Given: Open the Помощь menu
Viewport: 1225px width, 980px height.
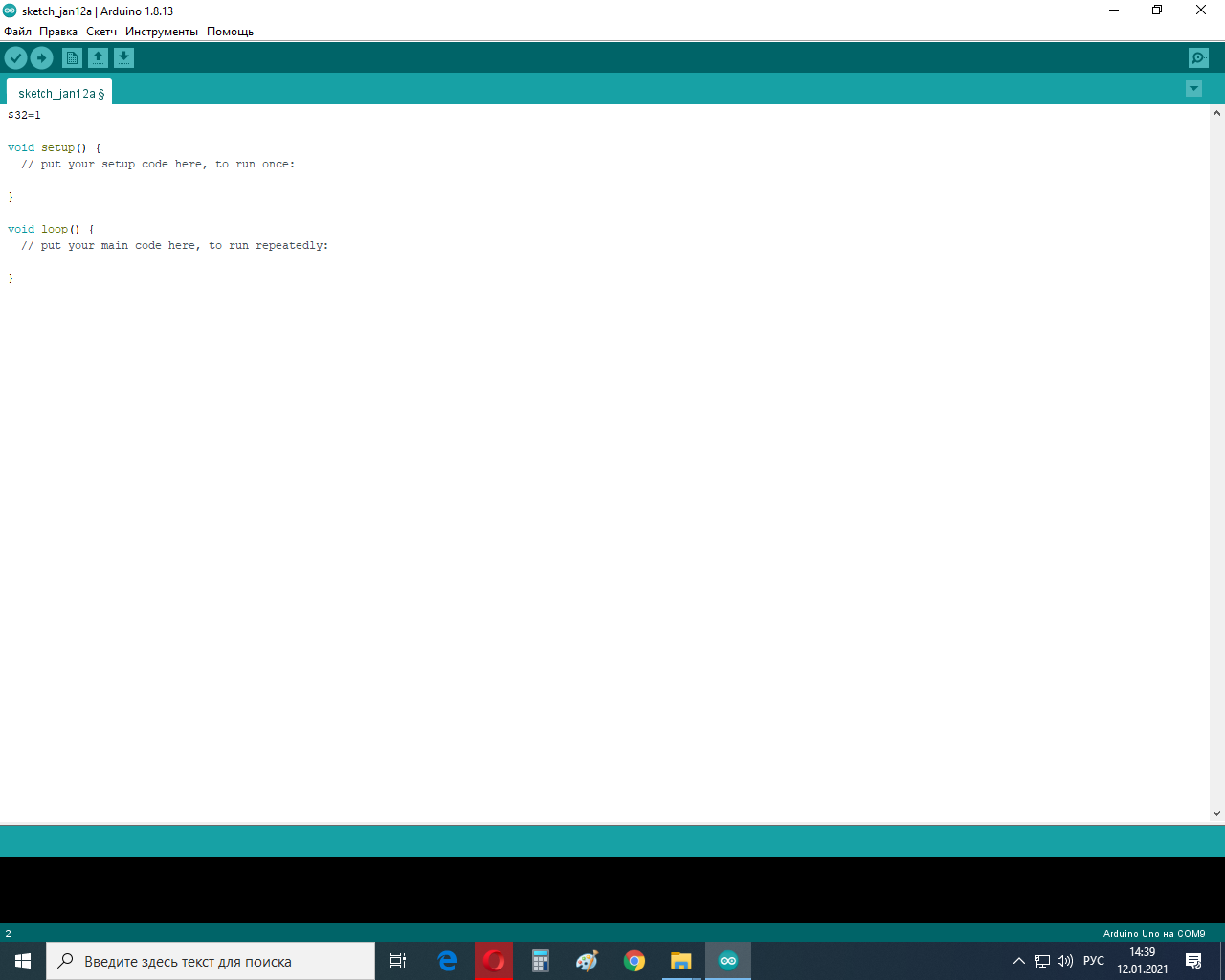Looking at the screenshot, I should pyautogui.click(x=230, y=32).
